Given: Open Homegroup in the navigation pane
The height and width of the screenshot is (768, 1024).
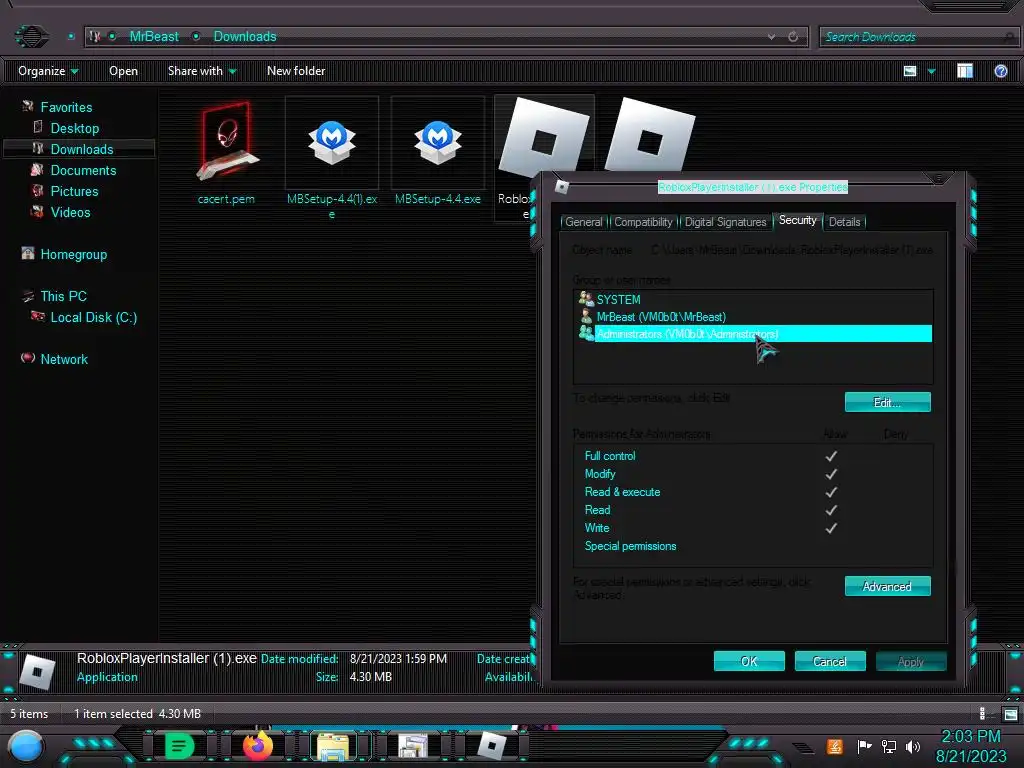Looking at the screenshot, I should (x=73, y=254).
